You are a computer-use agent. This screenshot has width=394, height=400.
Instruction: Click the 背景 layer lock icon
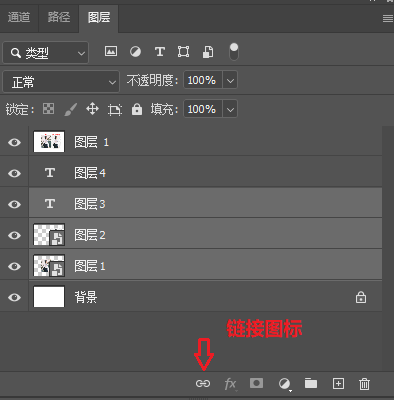tap(361, 297)
